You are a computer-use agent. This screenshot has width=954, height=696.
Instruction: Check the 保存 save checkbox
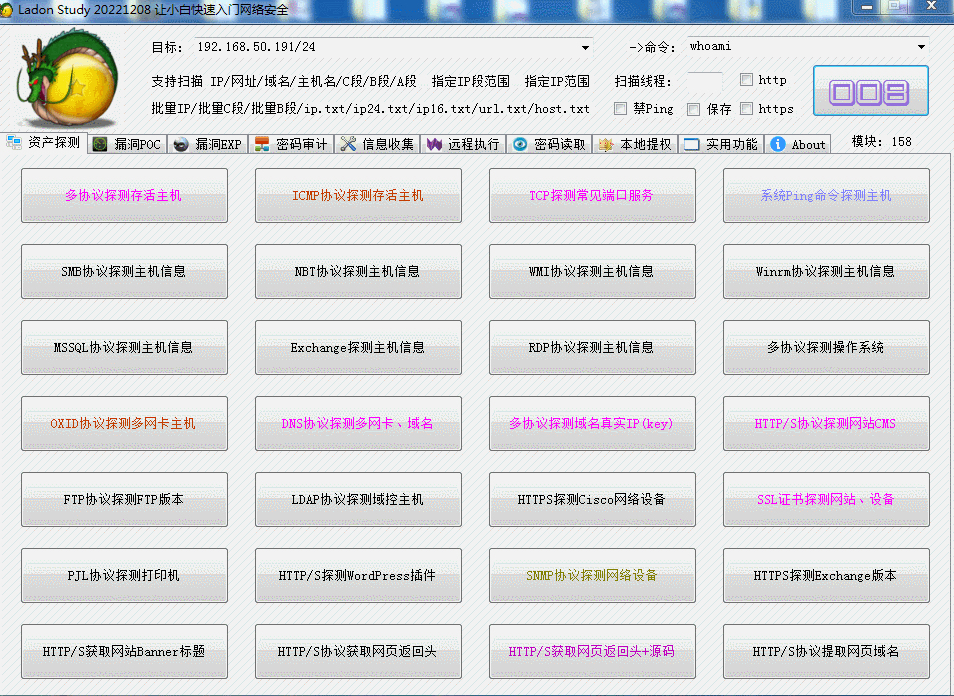[x=693, y=108]
